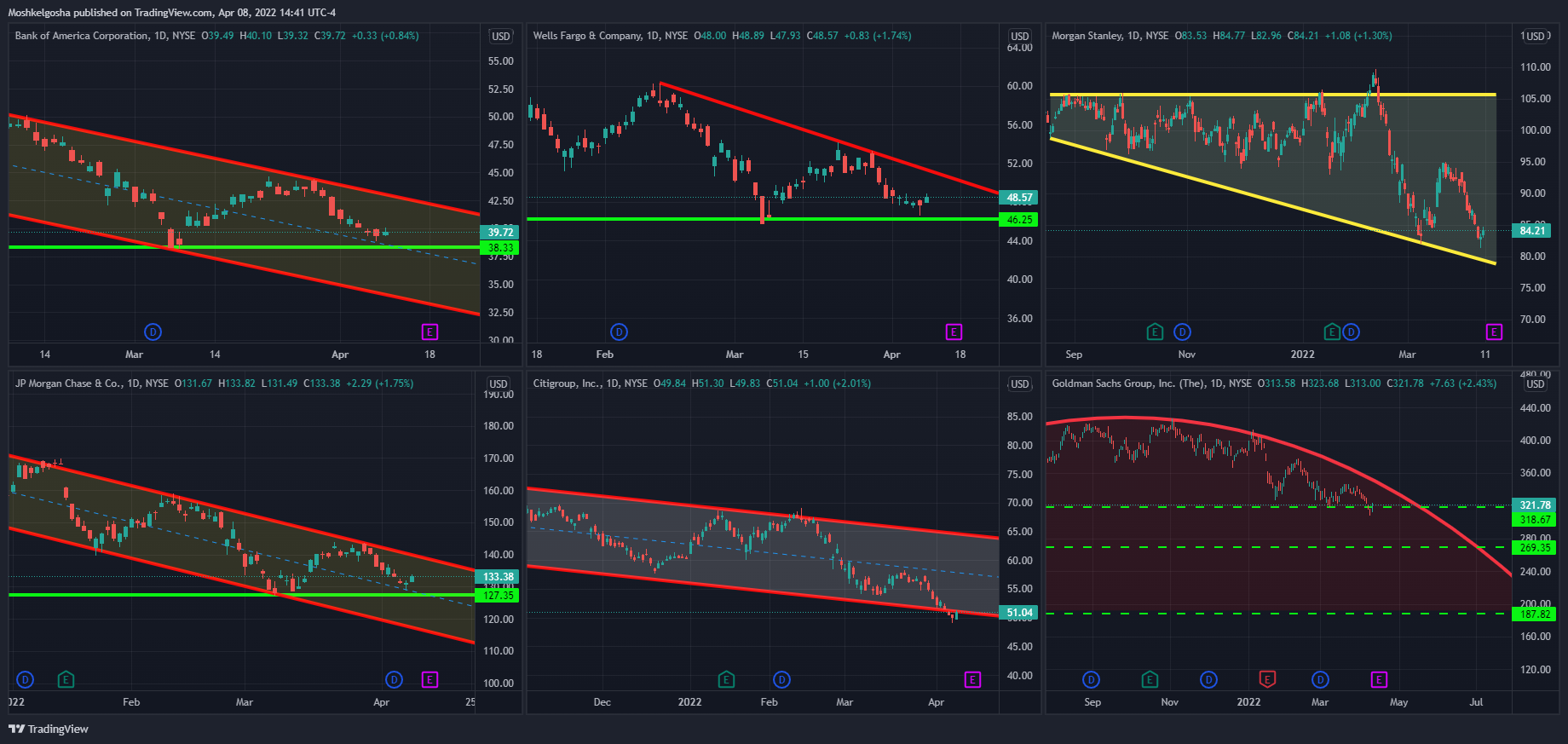Image resolution: width=1568 pixels, height=744 pixels.
Task: Click the green 269.35 level label
Action: point(1534,548)
